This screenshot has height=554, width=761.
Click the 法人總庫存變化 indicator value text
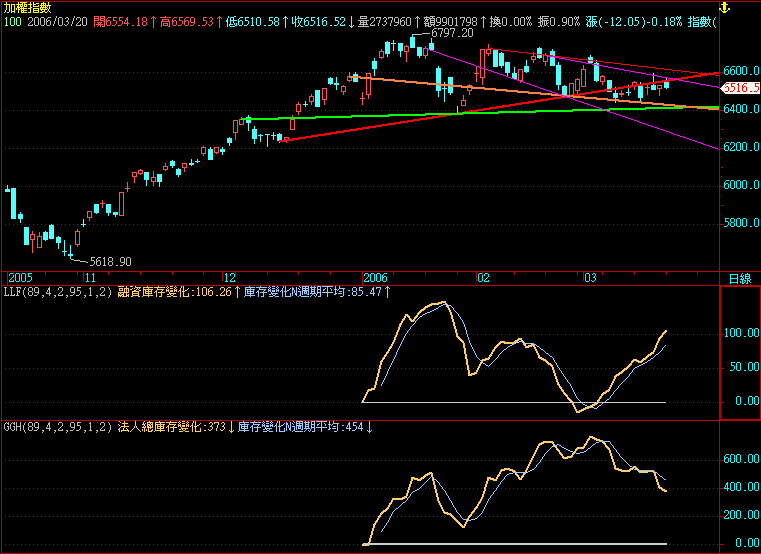[x=174, y=427]
